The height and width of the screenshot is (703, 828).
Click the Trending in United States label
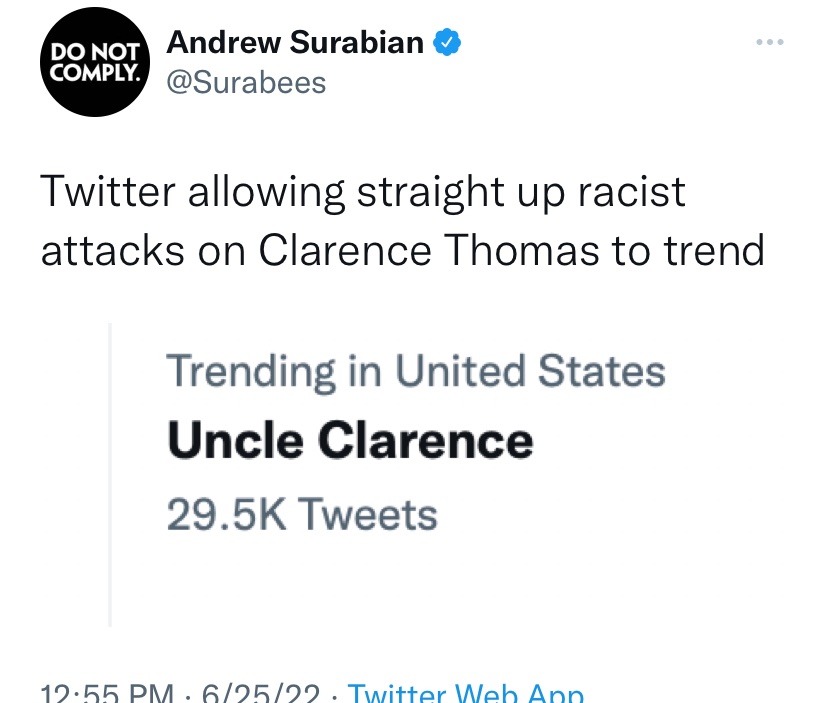coord(416,371)
